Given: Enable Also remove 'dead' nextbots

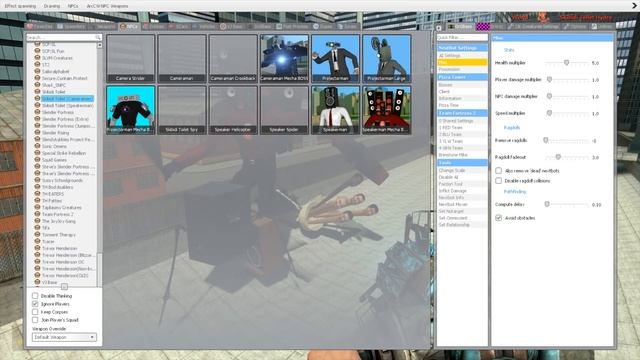Looking at the screenshot, I should click(498, 171).
